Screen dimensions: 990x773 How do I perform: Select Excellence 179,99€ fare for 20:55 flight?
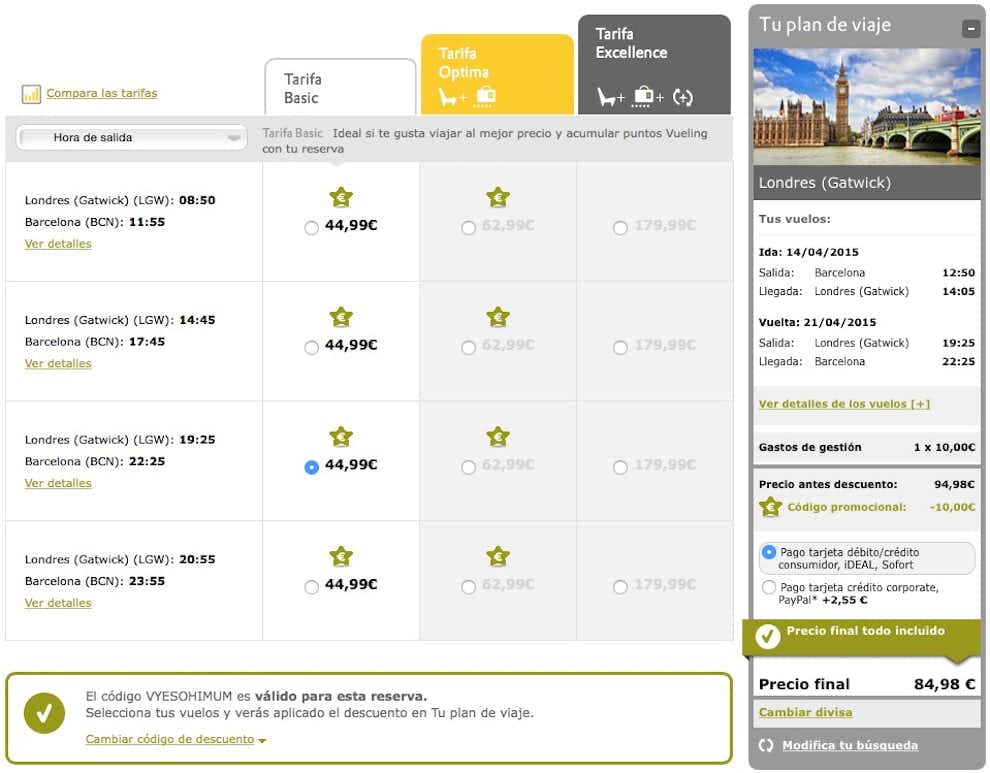pos(620,587)
